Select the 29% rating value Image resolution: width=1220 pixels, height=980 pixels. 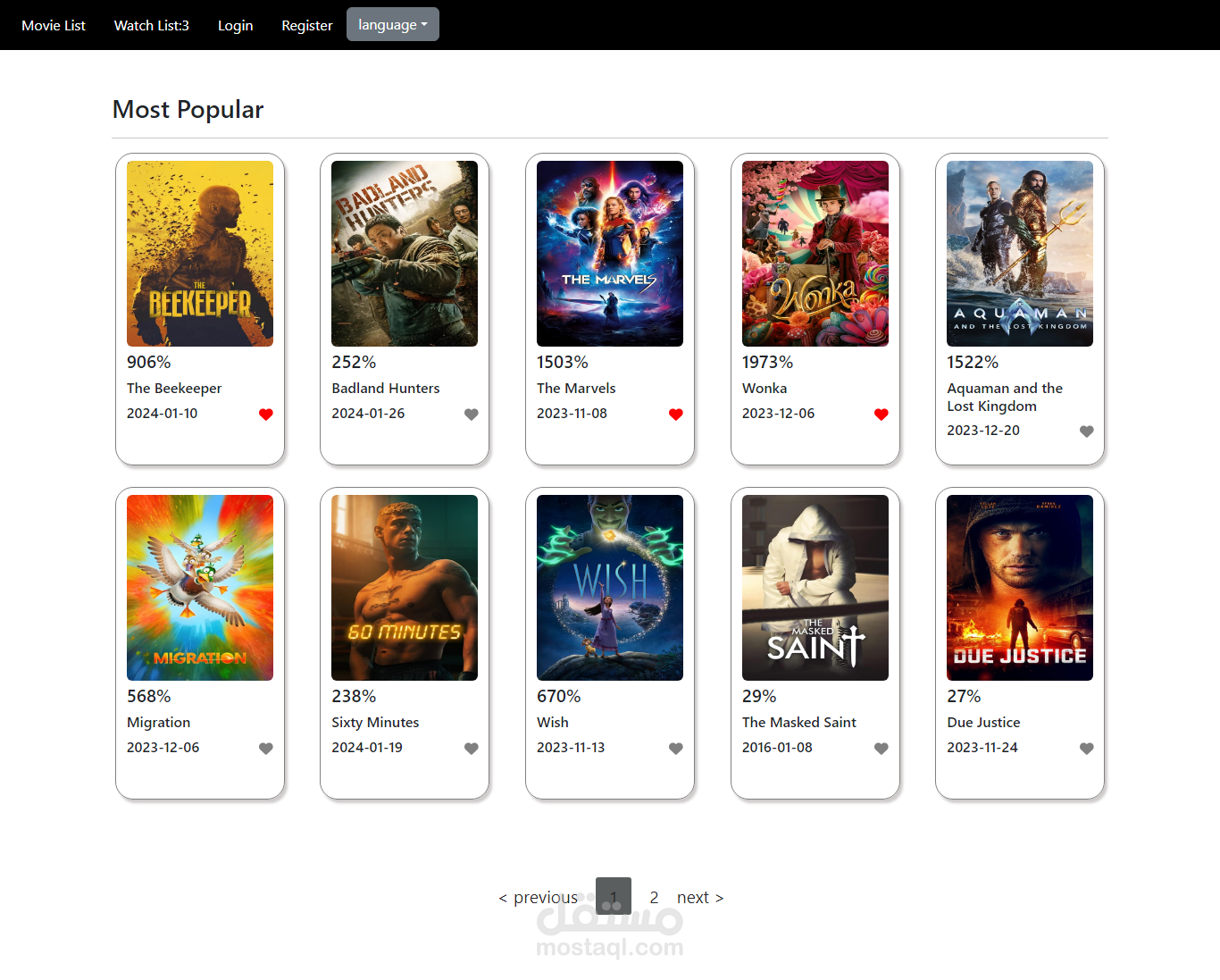(x=759, y=697)
